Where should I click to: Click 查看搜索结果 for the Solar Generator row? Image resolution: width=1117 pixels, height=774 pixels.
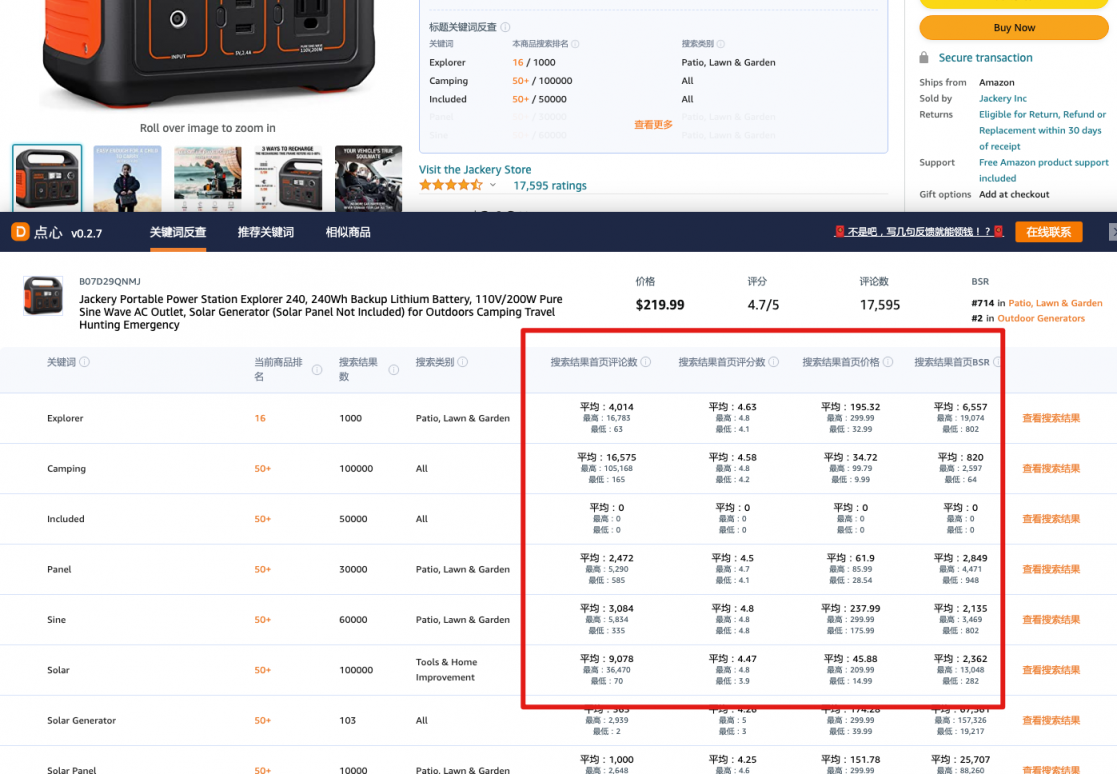[1051, 721]
